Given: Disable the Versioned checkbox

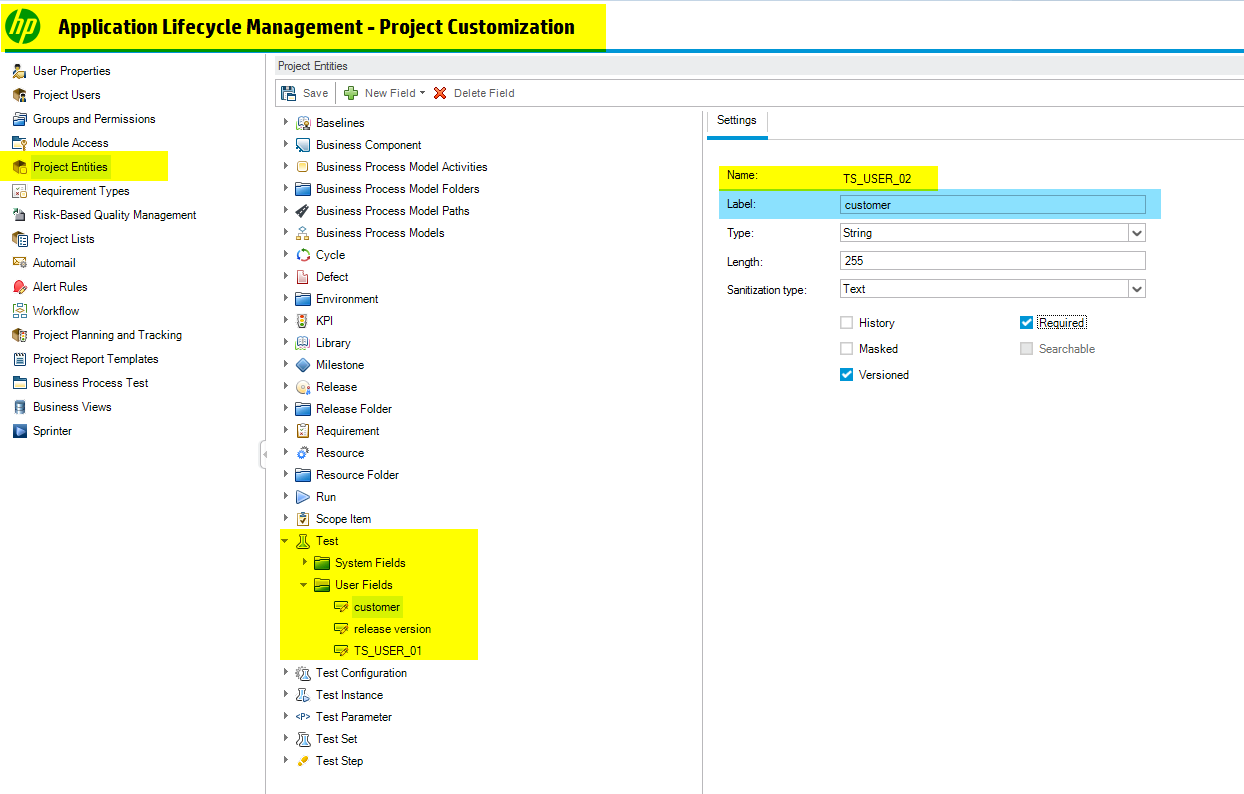Looking at the screenshot, I should point(845,374).
